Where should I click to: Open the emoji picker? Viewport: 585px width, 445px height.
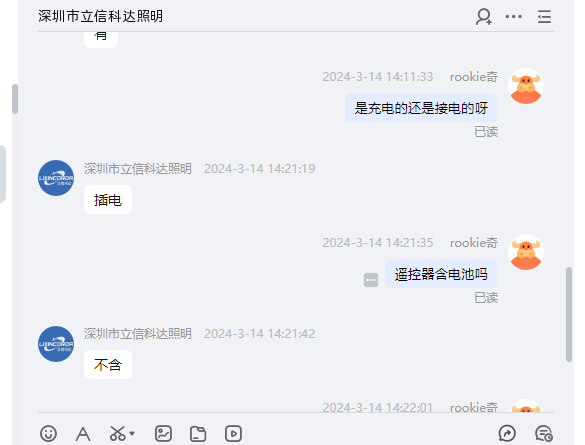[49, 433]
